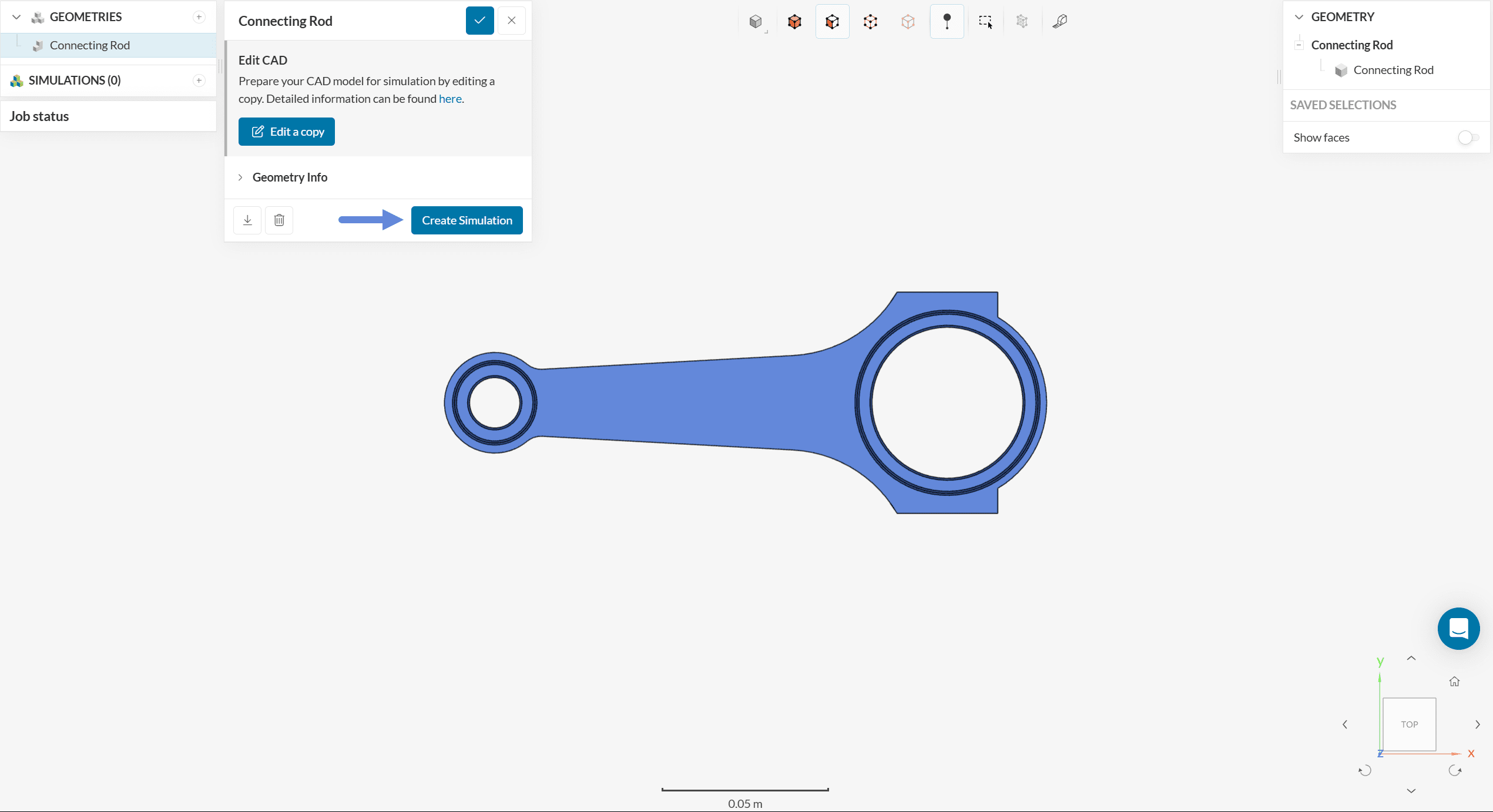Click the Create Simulation button
Screen dimensions: 1493x812
[x=467, y=220]
